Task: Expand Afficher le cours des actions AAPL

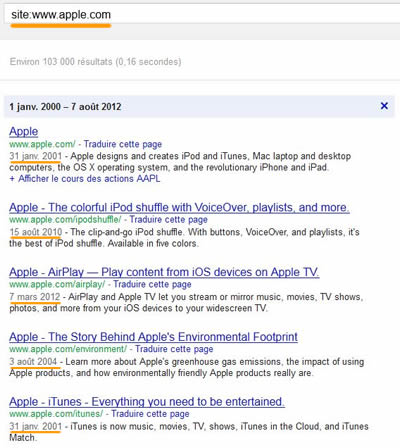Action: (85, 179)
